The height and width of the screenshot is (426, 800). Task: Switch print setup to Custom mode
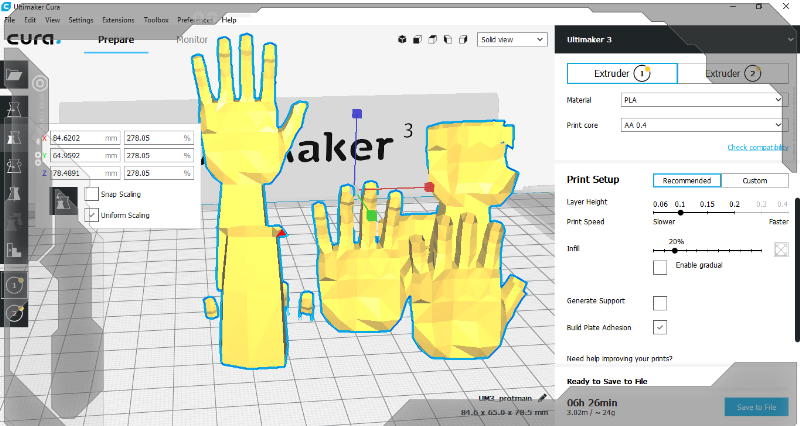(755, 181)
